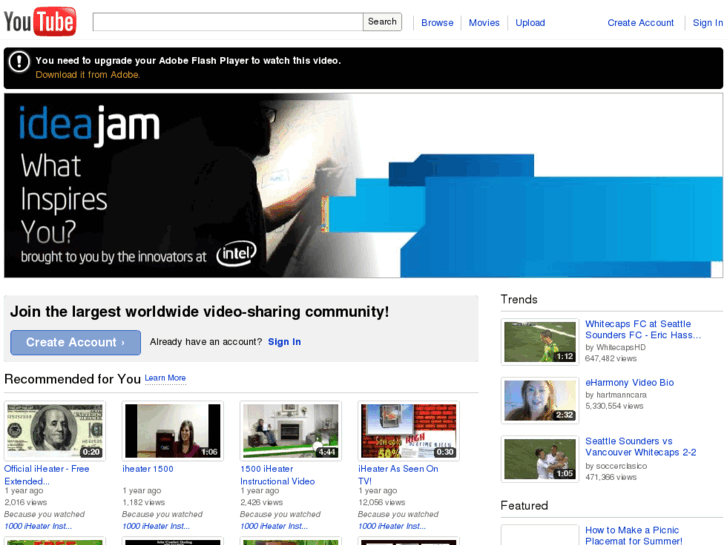Click the Search button
727x545 pixels.
coord(382,22)
